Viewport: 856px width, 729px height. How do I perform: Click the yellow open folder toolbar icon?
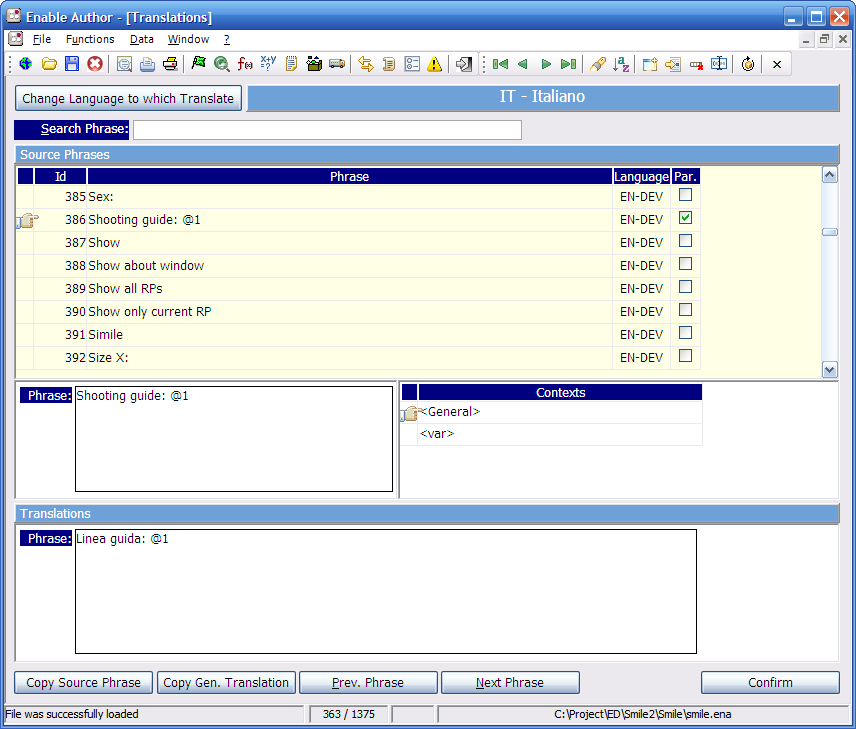[49, 64]
